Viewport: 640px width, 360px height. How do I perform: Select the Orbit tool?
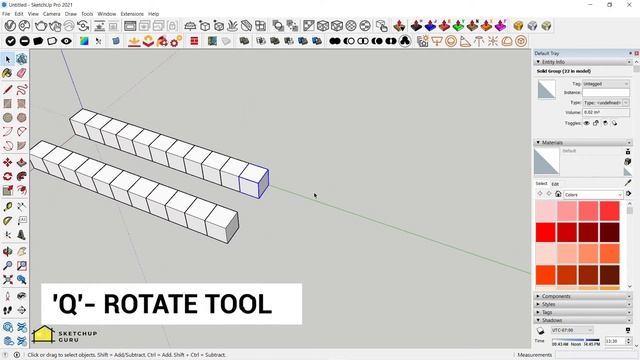pos(7,251)
